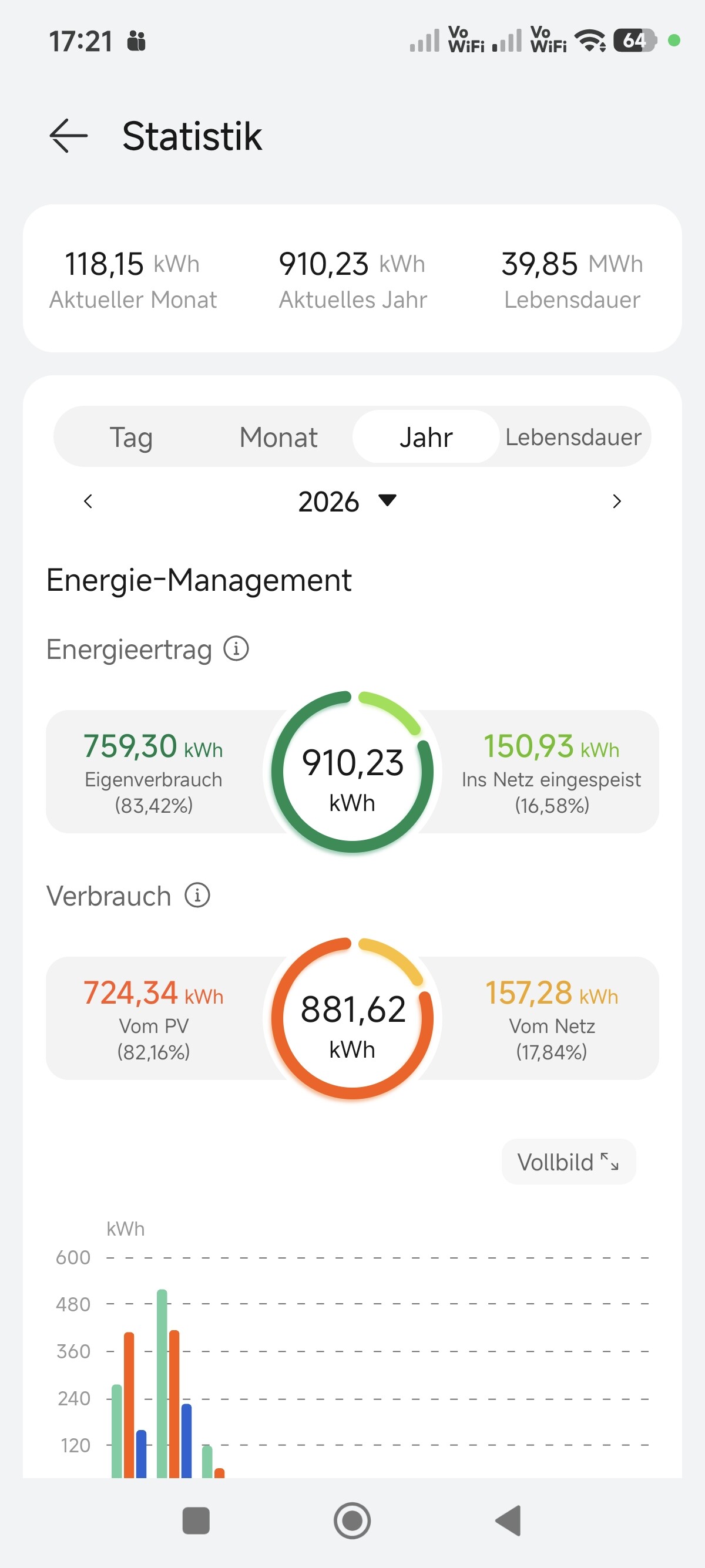This screenshot has height=1568, width=705.
Task: Tap the Ins Netz eingespeist card
Action: pos(551,772)
